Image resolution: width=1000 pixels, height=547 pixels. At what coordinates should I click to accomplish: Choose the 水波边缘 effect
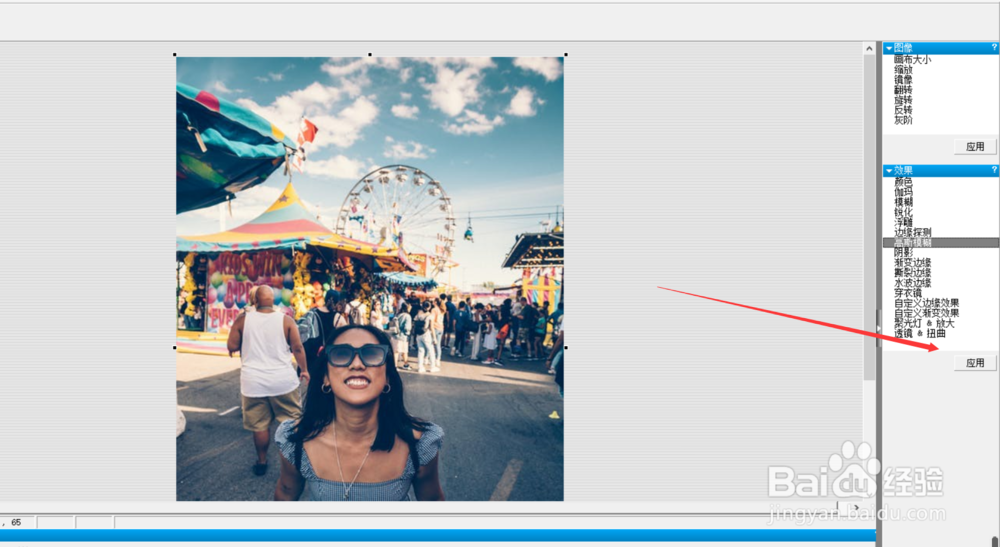912,283
